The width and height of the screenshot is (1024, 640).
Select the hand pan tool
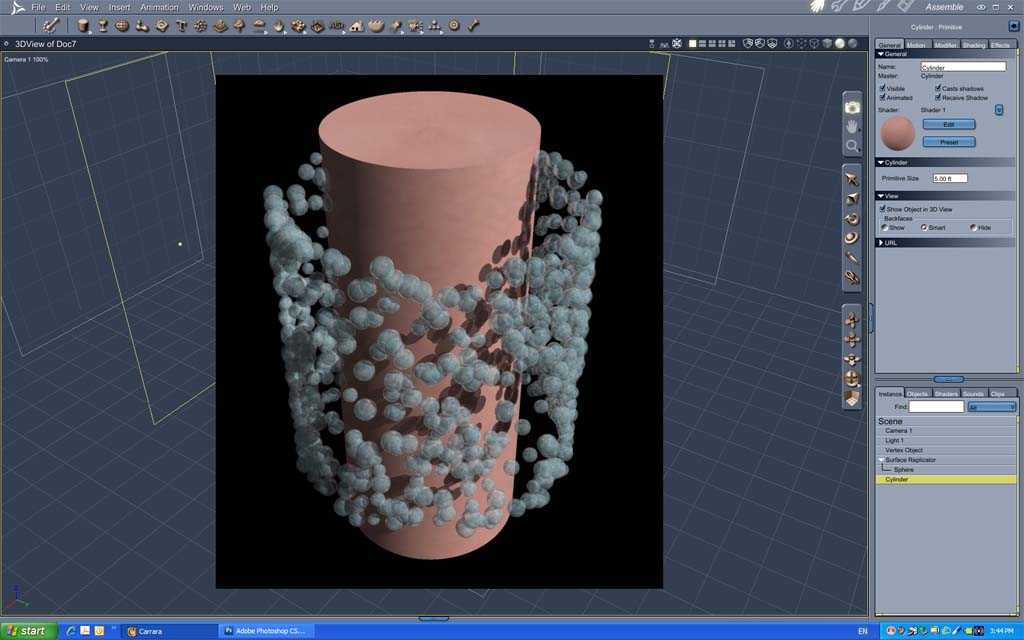(x=852, y=127)
